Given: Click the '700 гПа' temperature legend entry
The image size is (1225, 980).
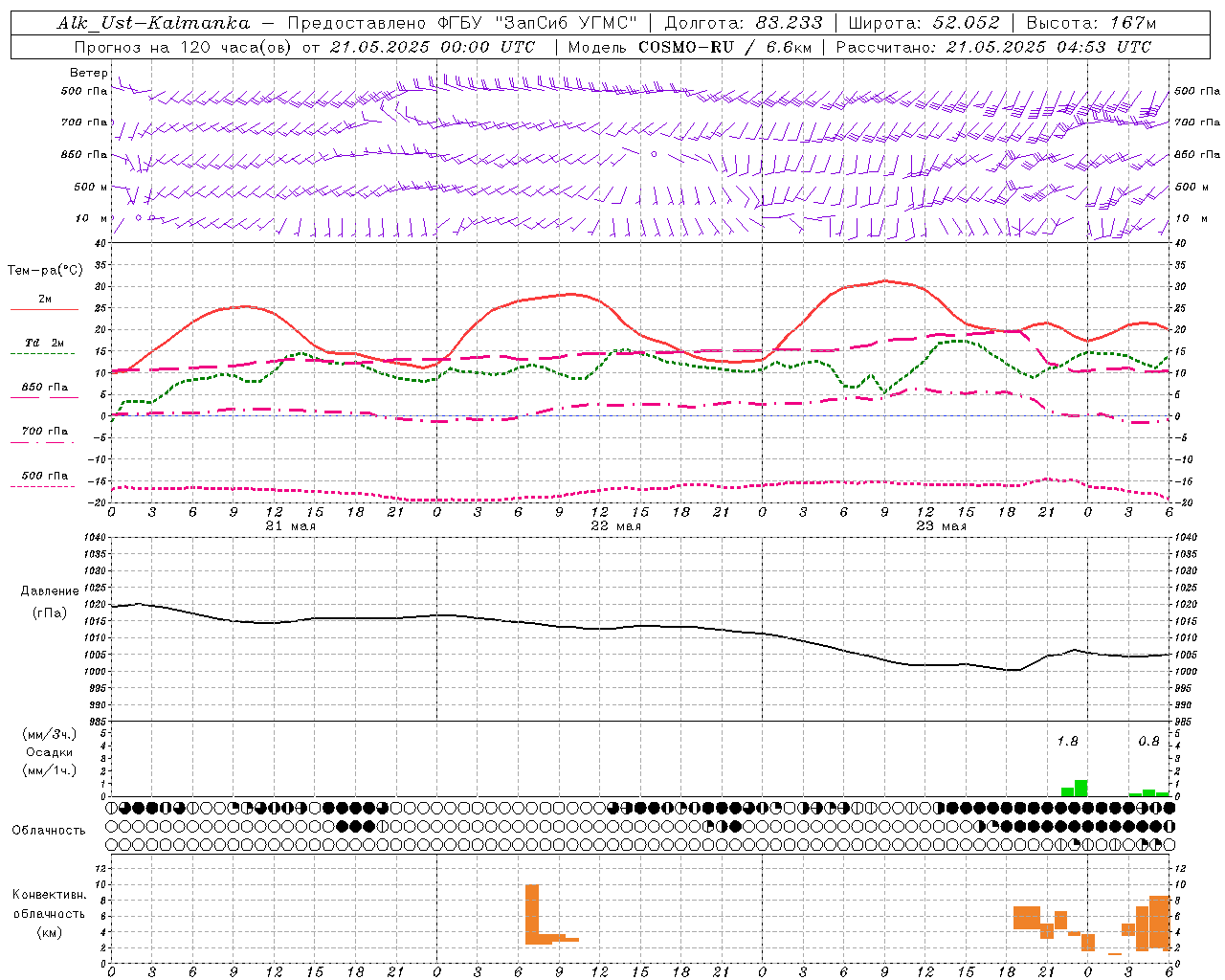Looking at the screenshot, I should 45,432.
